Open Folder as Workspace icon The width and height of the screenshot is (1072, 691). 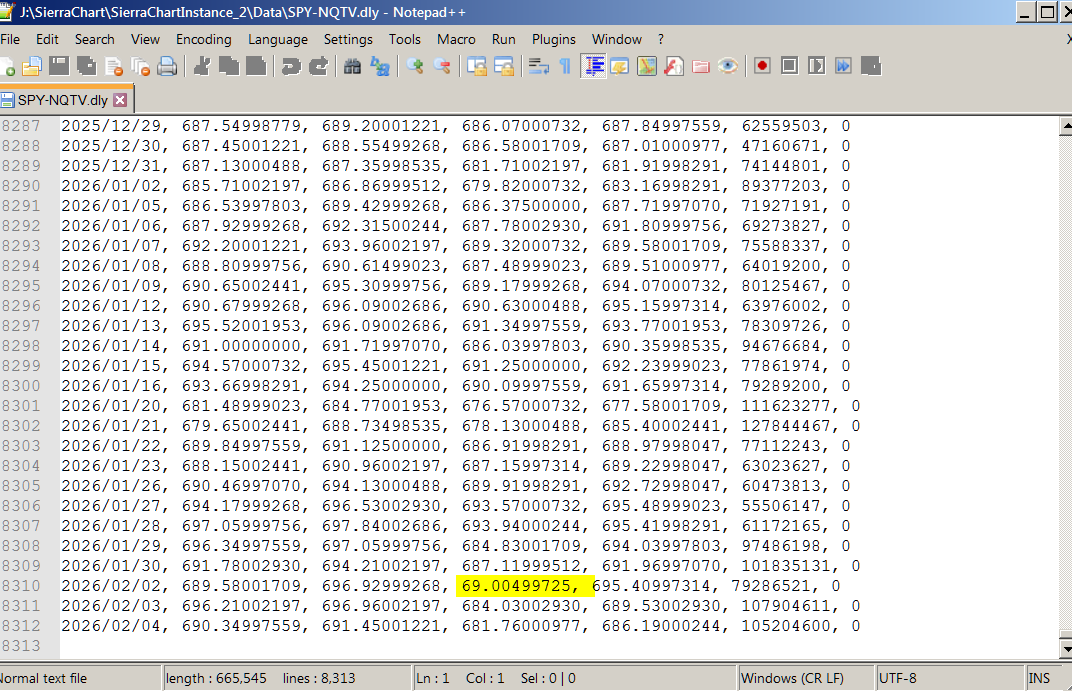(701, 66)
